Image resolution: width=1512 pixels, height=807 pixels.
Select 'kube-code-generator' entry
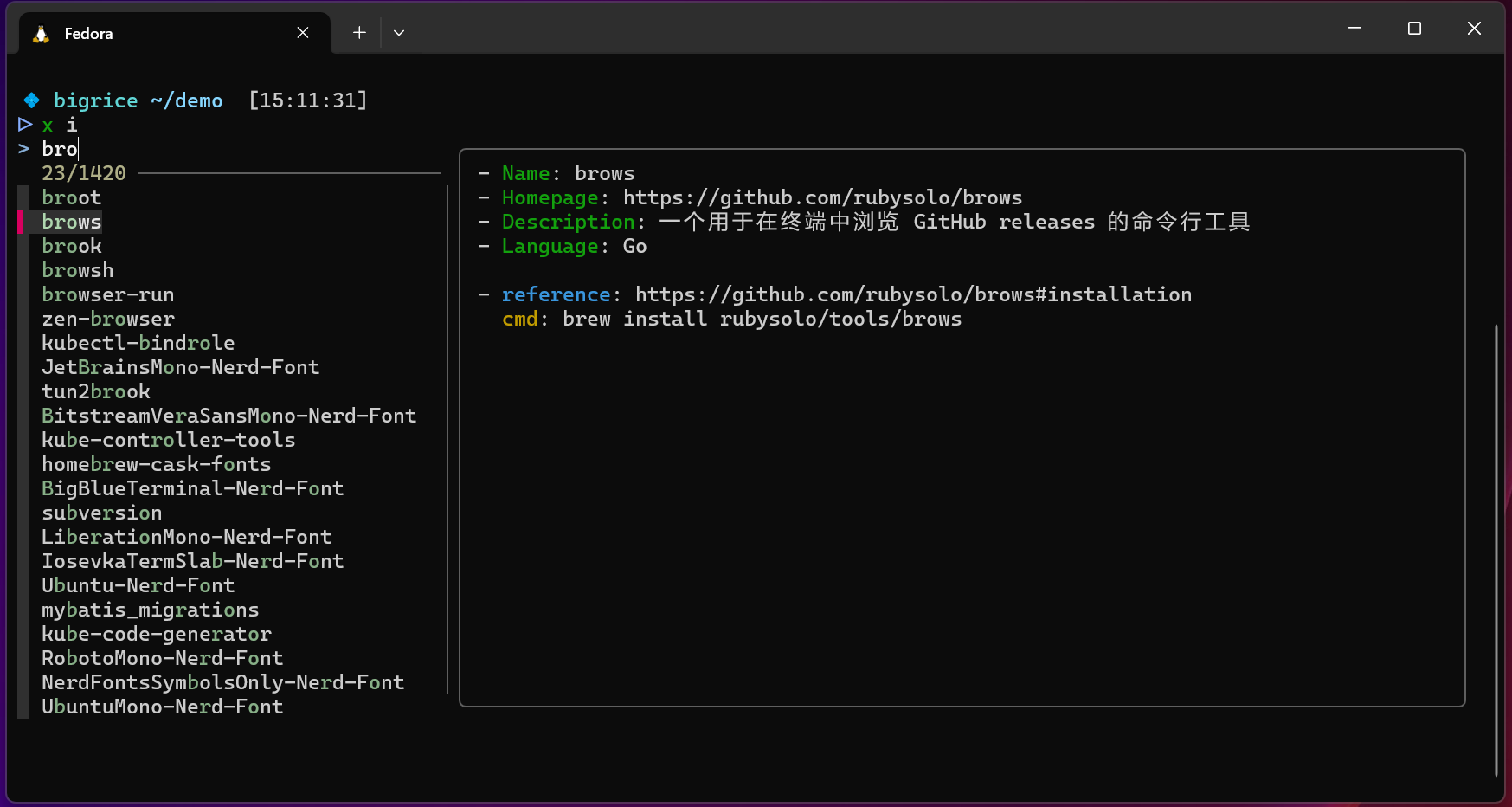point(157,634)
